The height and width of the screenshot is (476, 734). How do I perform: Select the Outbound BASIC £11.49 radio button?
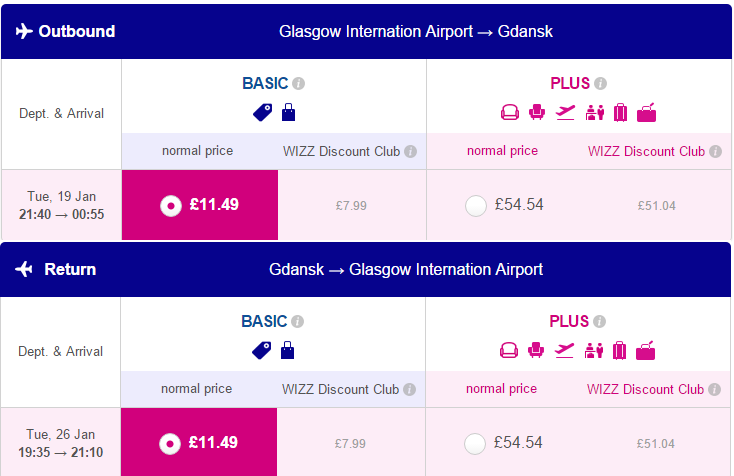pos(171,205)
